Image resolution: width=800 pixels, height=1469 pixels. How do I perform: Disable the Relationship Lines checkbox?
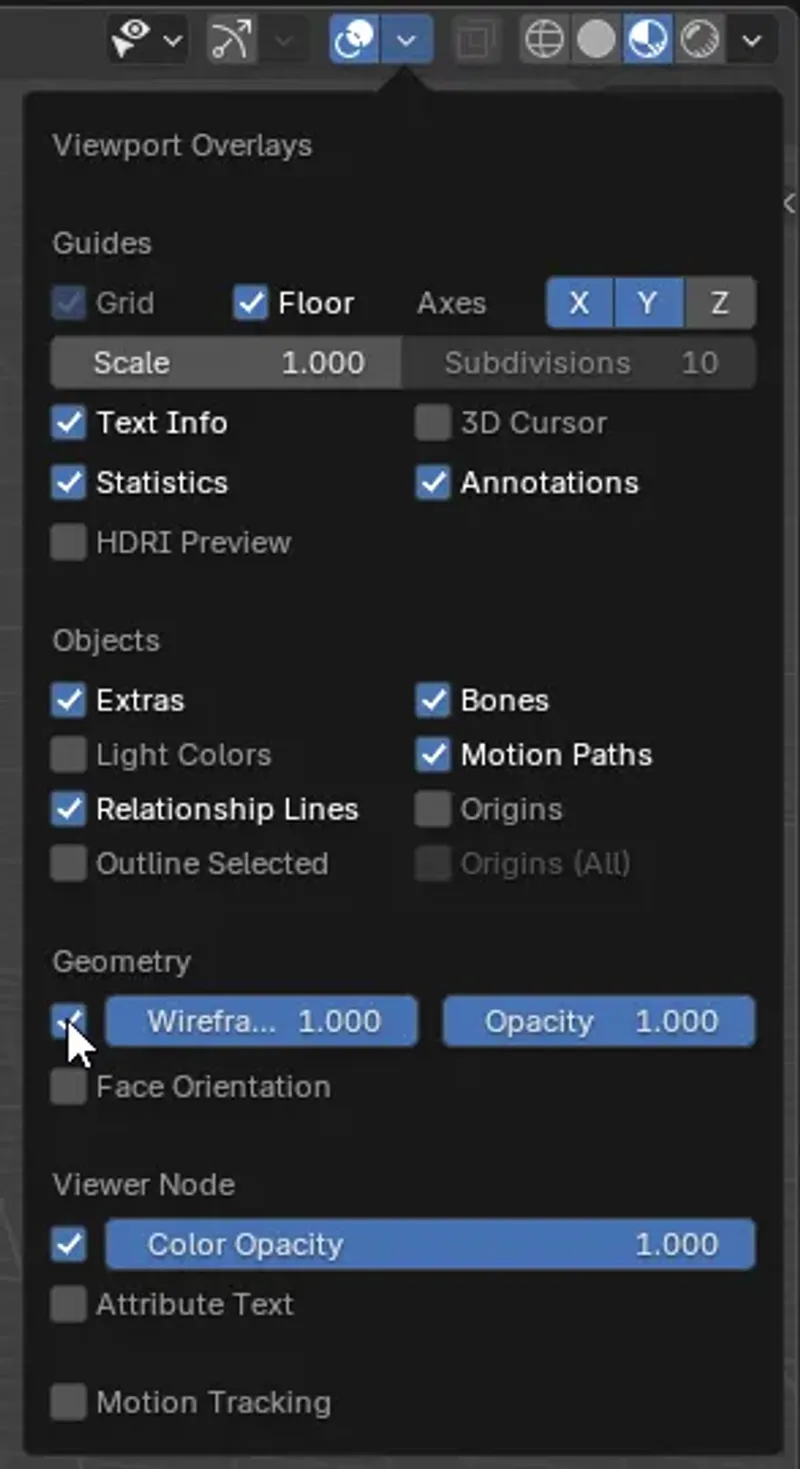pos(68,808)
